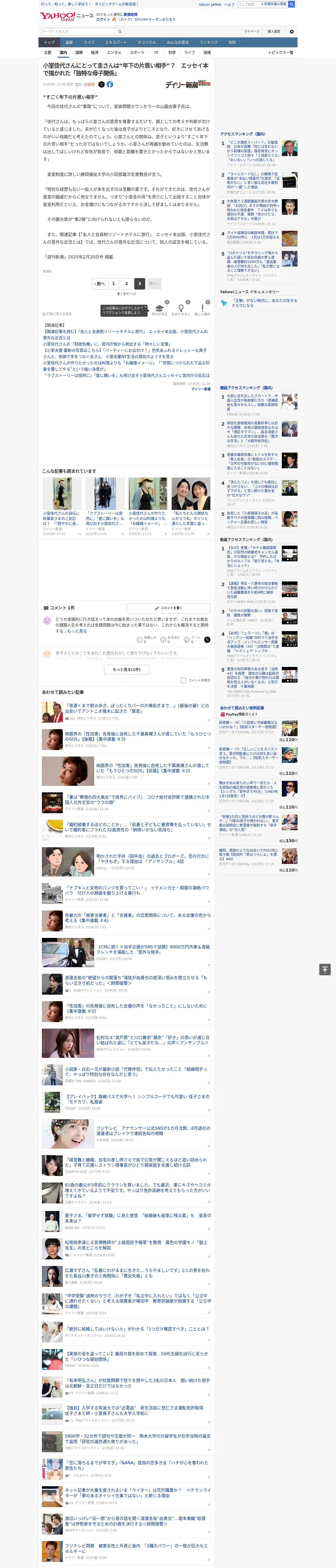This screenshot has width=336, height=1568.
Task: Play the 1:23 video thumbnail
Action: tap(290, 616)
